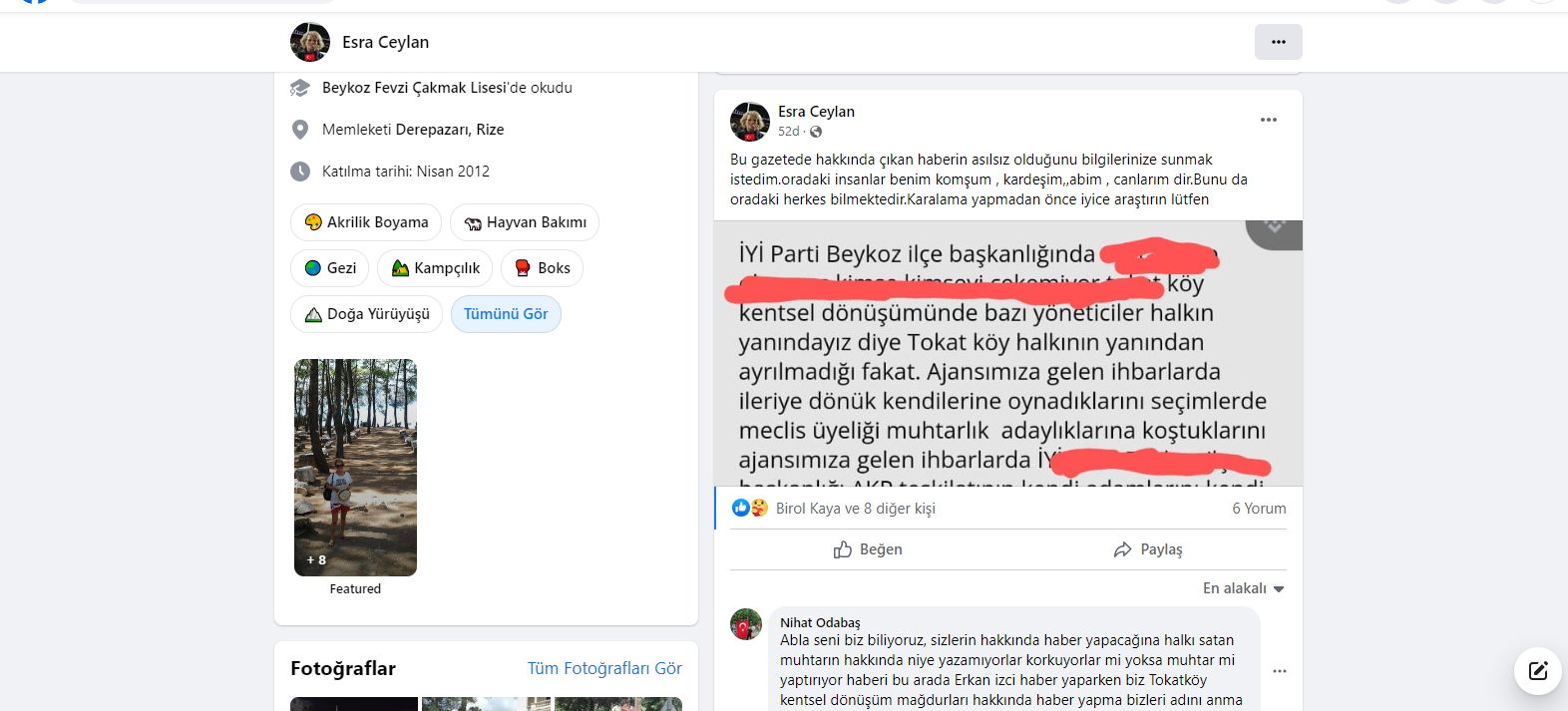Click Katılma tarihi: Nisan 2012 text
The width and height of the screenshot is (1568, 711).
point(406,172)
